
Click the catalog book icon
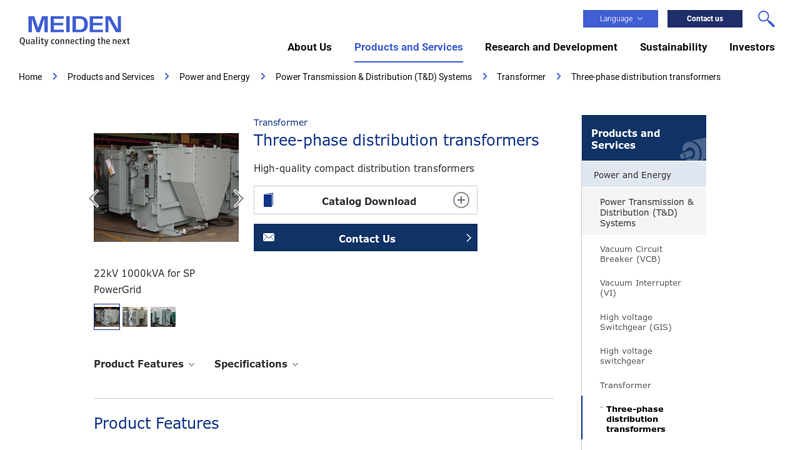[269, 200]
